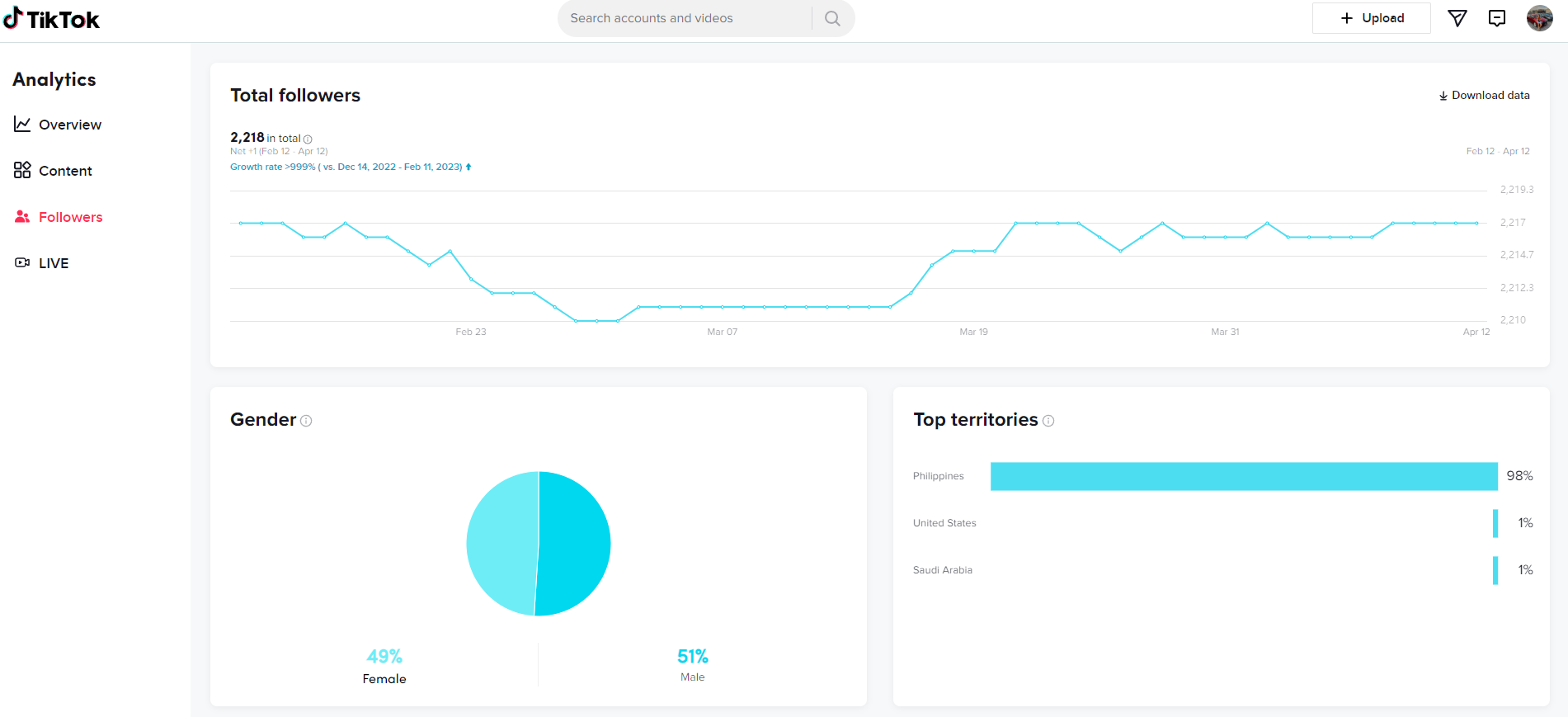Screen dimensions: 1568x717
Task: Click the search magnifier icon
Action: tap(832, 18)
